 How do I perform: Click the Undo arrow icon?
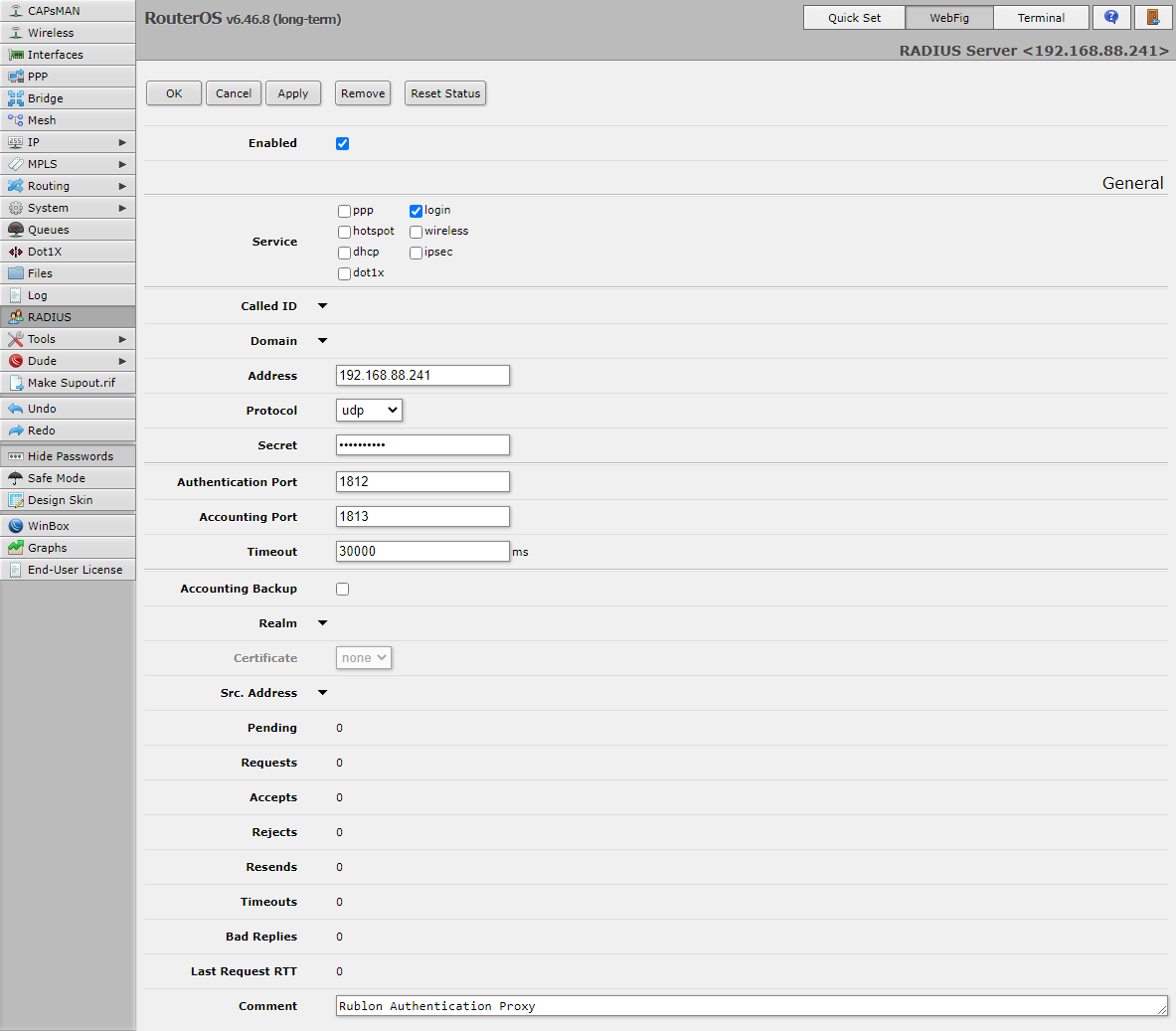(x=16, y=409)
